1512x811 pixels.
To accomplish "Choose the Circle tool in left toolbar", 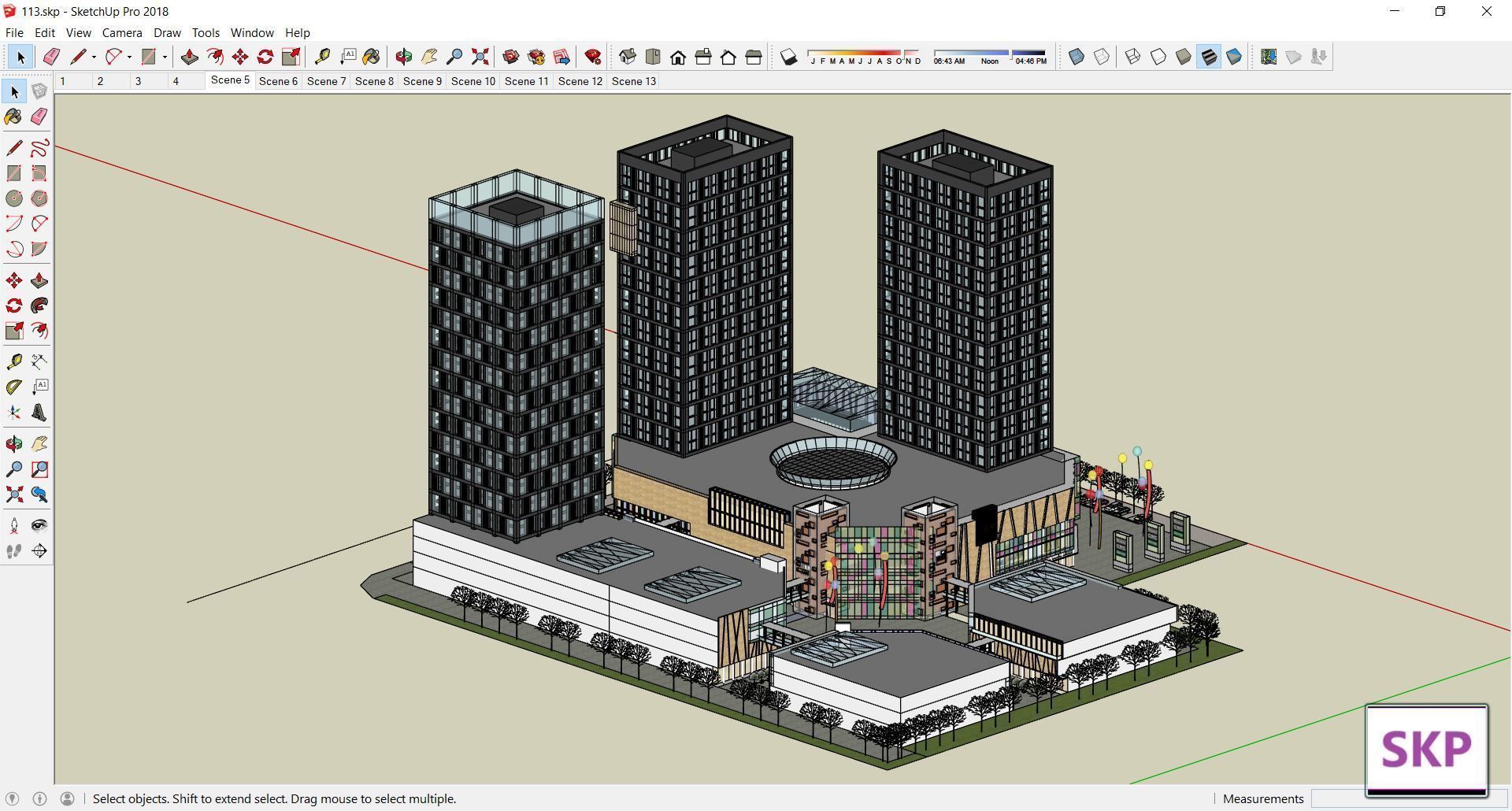I will click(14, 198).
